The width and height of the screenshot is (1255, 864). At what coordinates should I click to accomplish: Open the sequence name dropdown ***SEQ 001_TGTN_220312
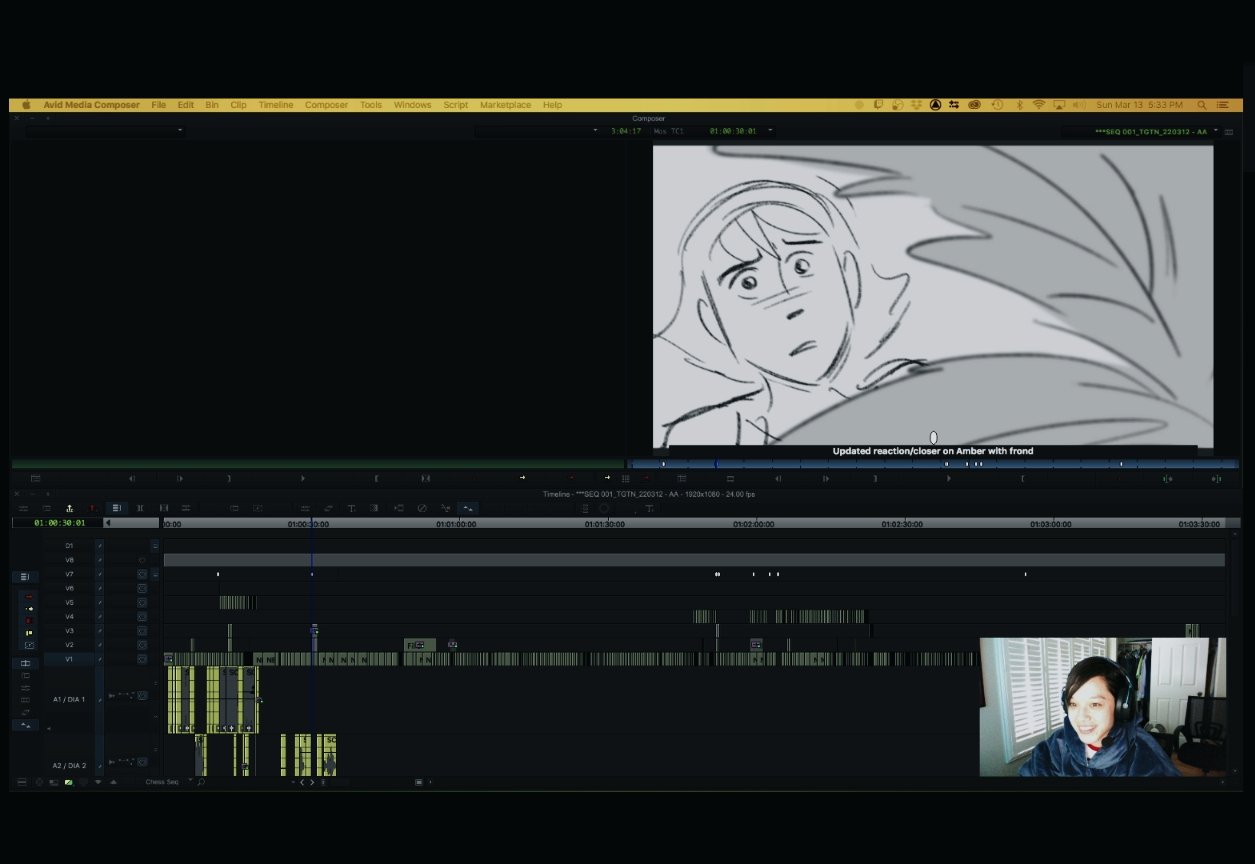tap(1216, 130)
